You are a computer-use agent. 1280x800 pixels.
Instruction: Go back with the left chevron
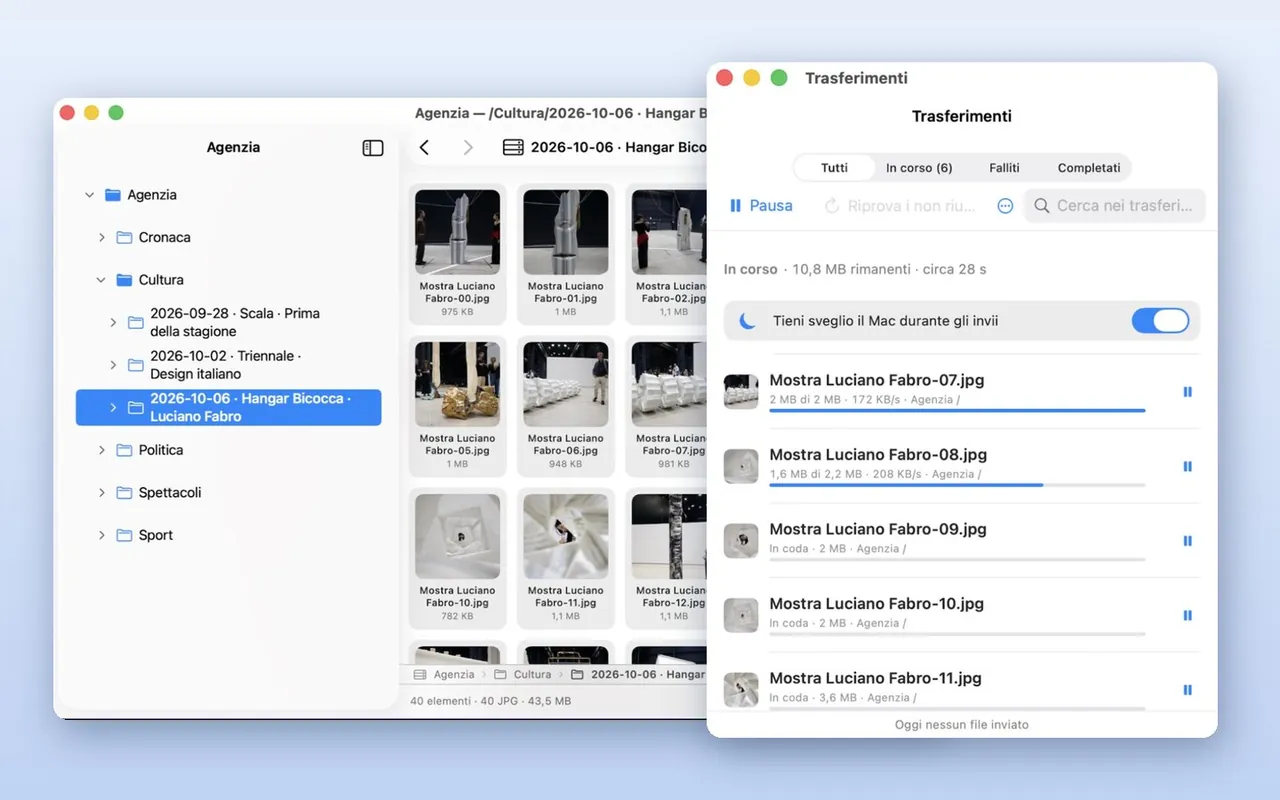pos(424,148)
